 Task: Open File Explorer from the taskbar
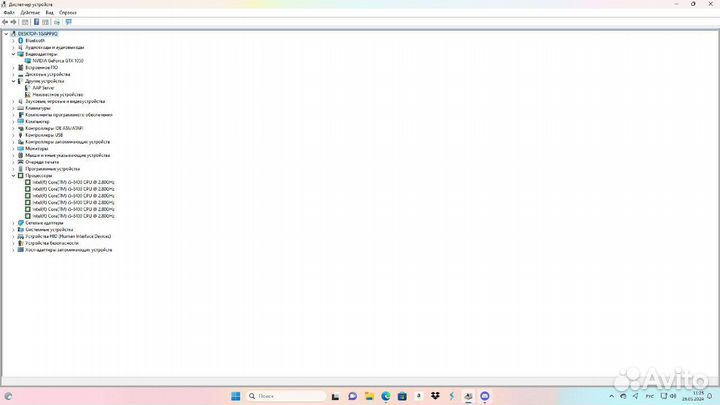(x=369, y=396)
